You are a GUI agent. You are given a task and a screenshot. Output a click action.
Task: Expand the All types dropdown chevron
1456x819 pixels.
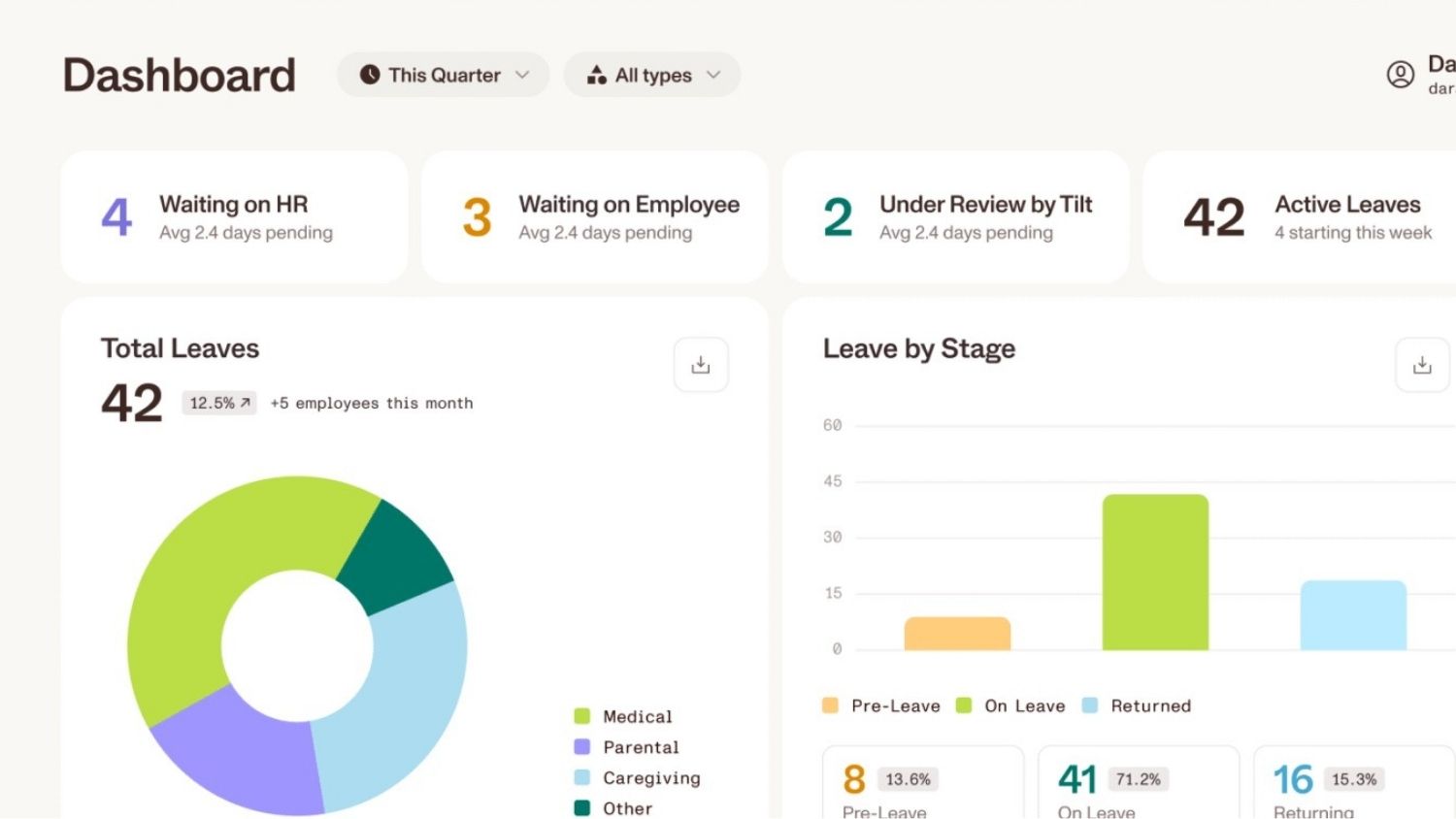[x=713, y=75]
